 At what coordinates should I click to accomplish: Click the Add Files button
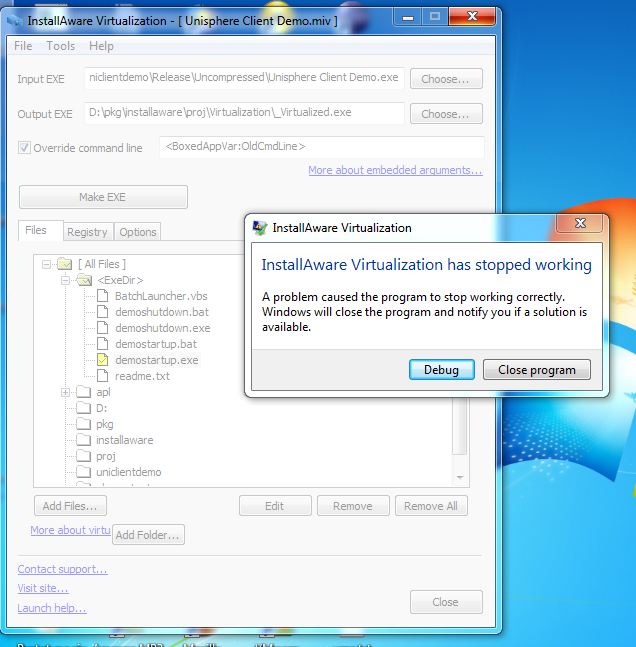(x=70, y=506)
